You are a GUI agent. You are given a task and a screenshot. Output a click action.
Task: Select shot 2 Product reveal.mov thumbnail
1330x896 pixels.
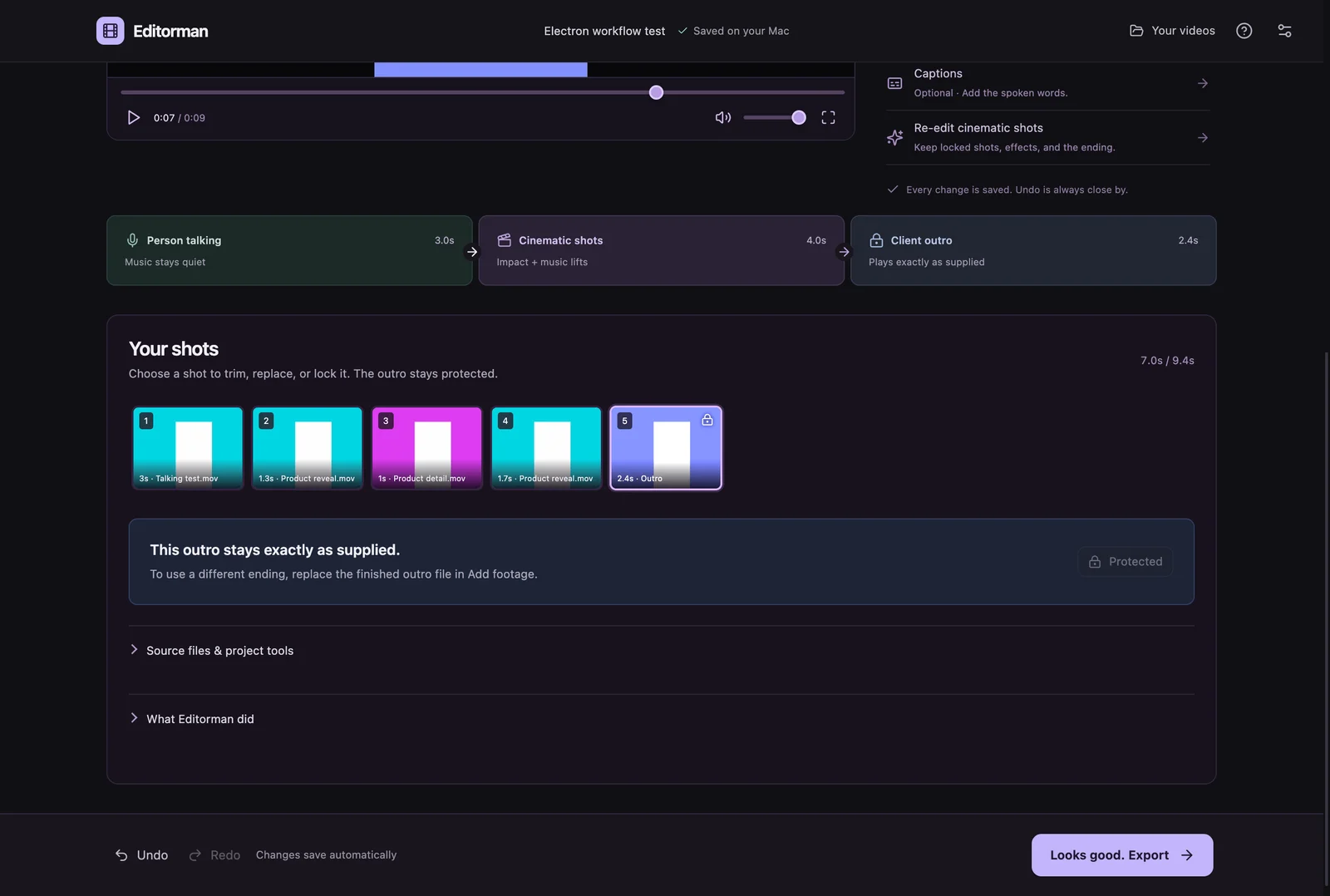point(308,448)
